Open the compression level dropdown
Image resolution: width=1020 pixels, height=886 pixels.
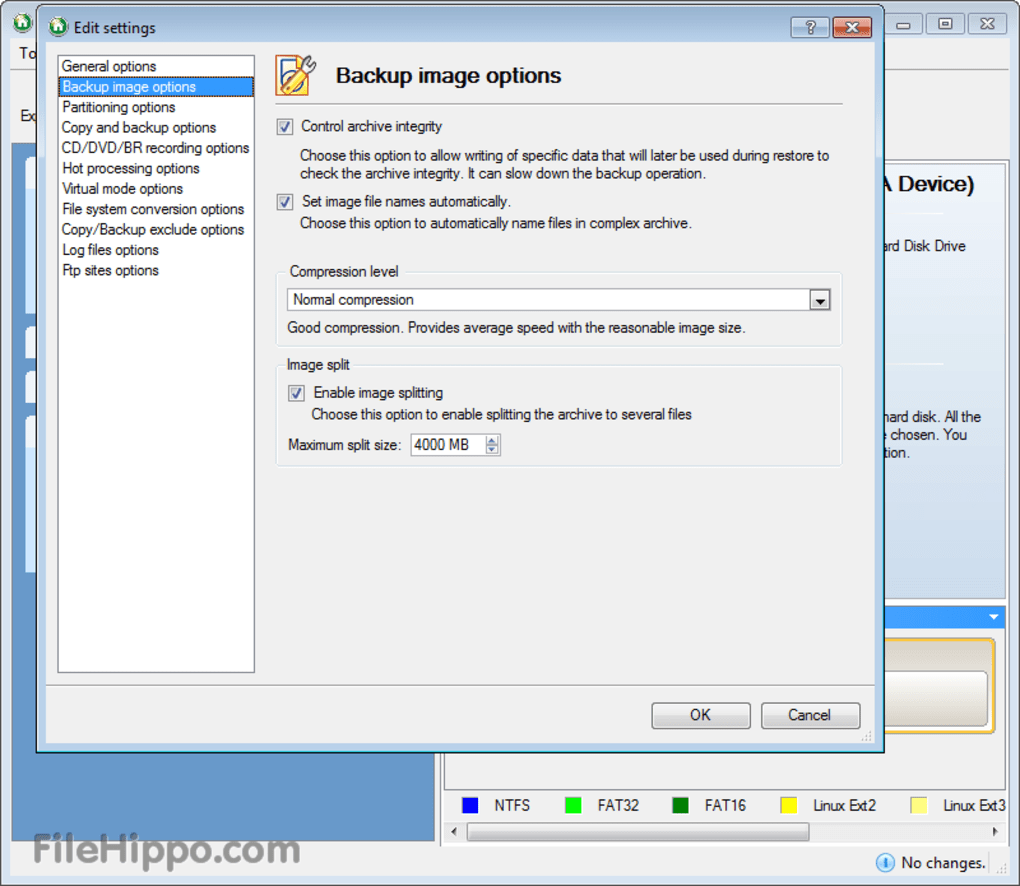(x=820, y=299)
